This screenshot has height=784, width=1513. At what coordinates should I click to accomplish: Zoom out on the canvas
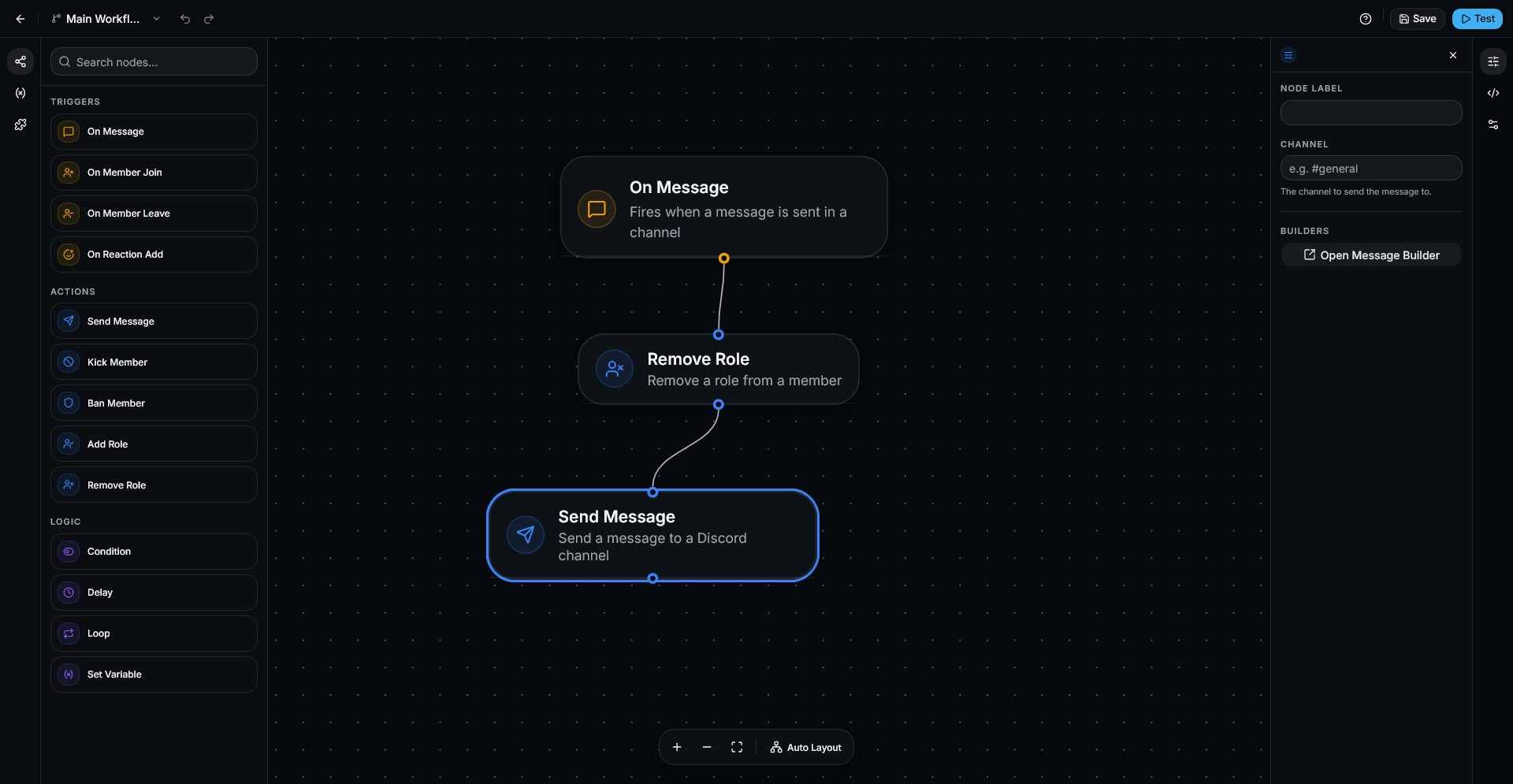pos(707,747)
